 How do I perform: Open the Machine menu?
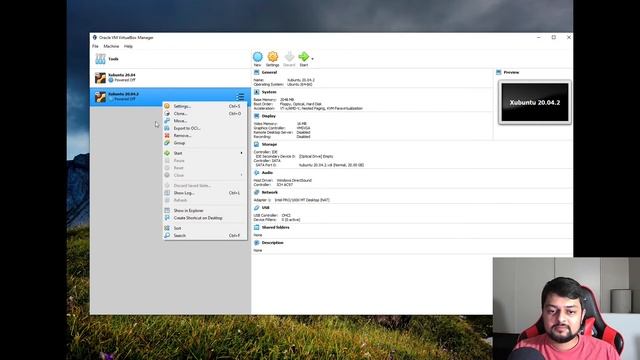coord(111,47)
